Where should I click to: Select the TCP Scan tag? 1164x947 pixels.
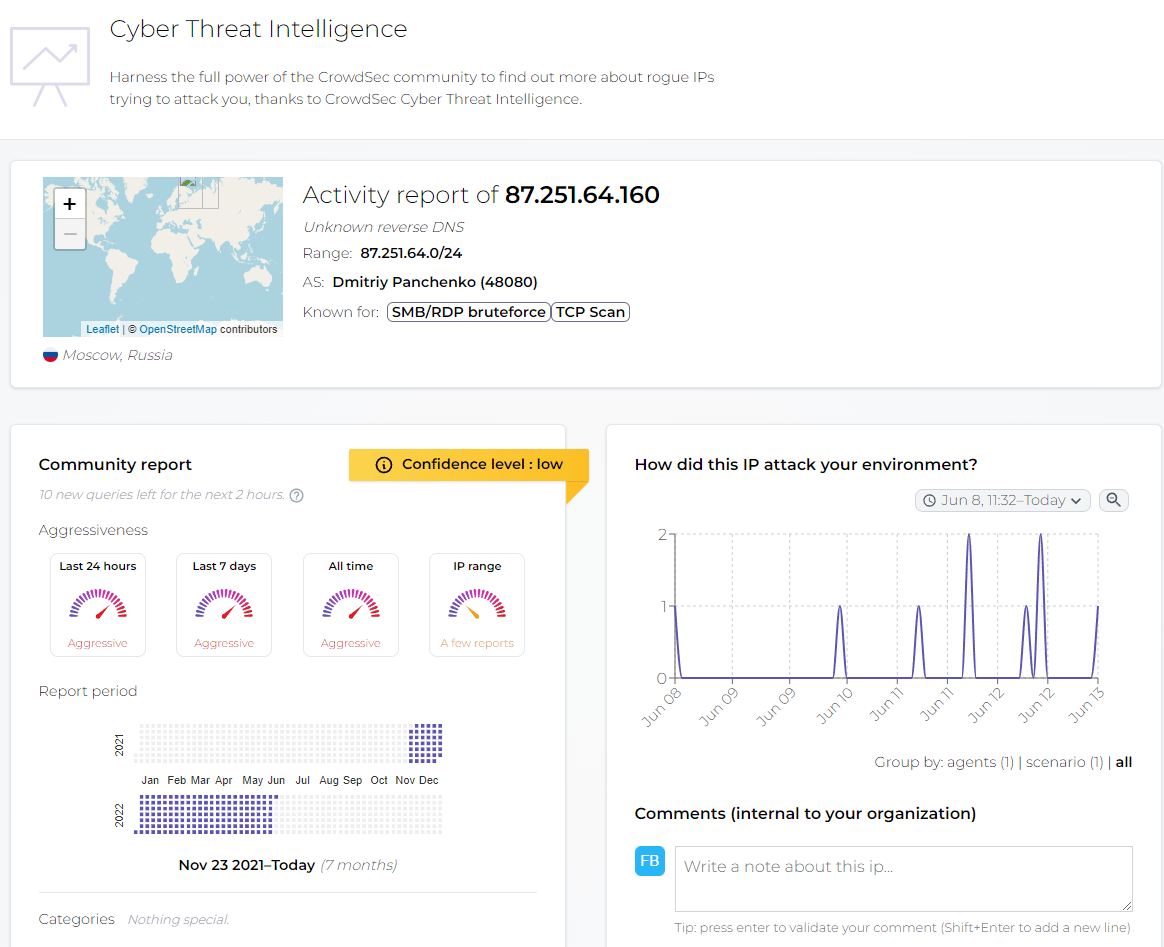pyautogui.click(x=590, y=311)
